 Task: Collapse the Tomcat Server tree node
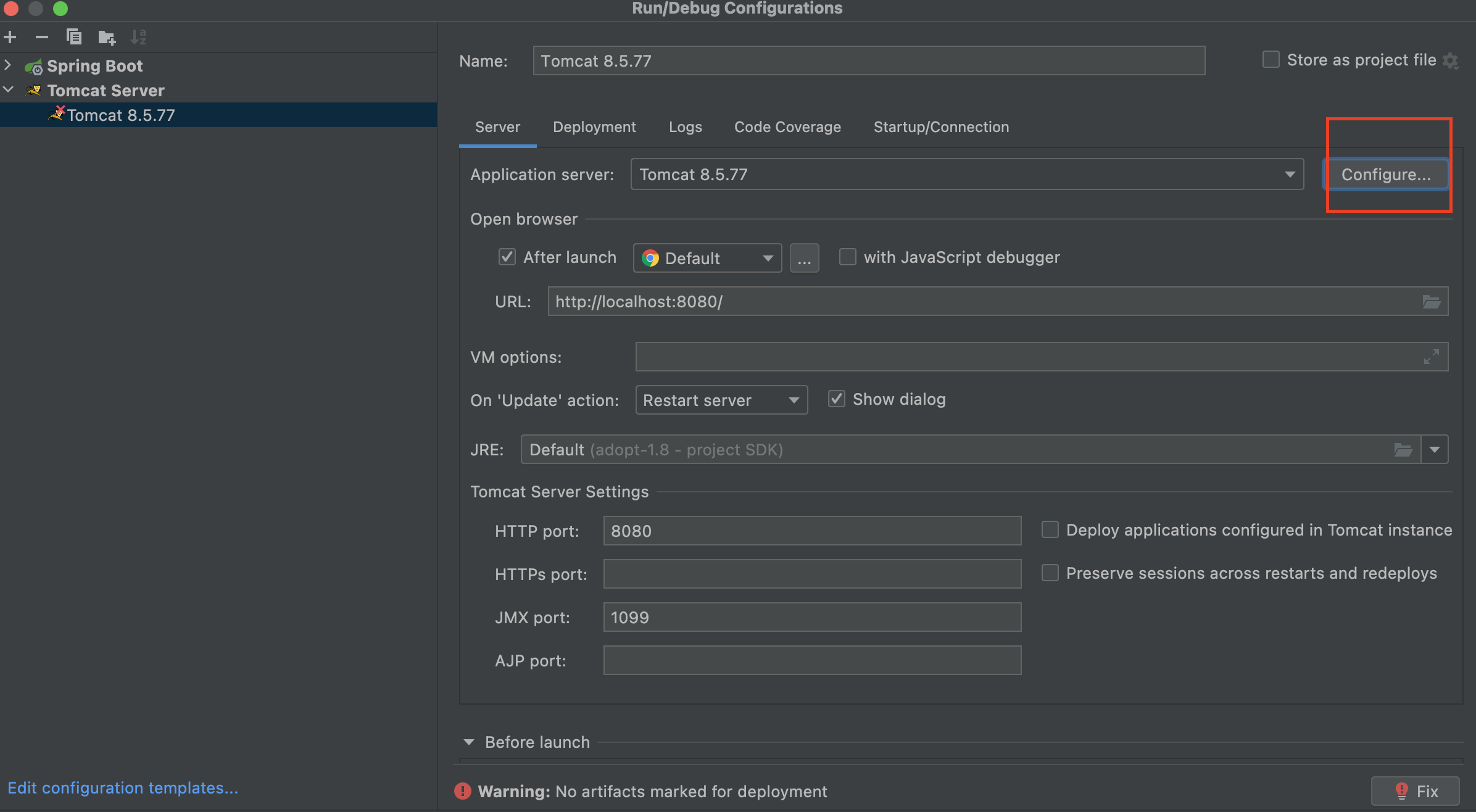click(x=9, y=90)
